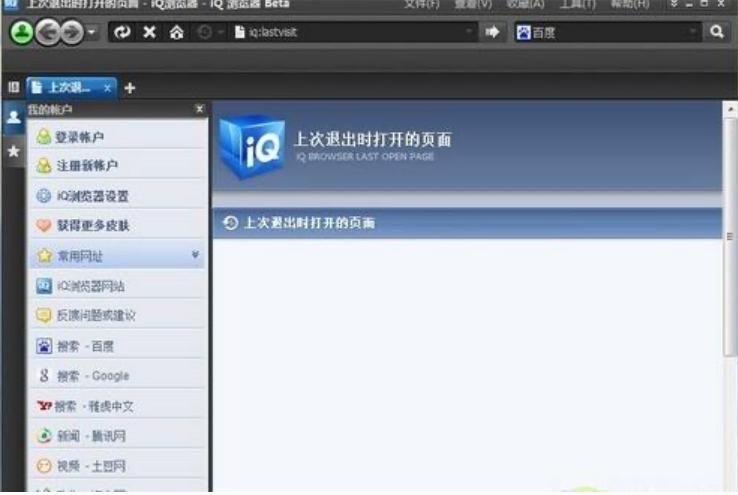Image resolution: width=738 pixels, height=495 pixels.
Task: Click the Tencent news icon in list
Action: [x=44, y=436]
